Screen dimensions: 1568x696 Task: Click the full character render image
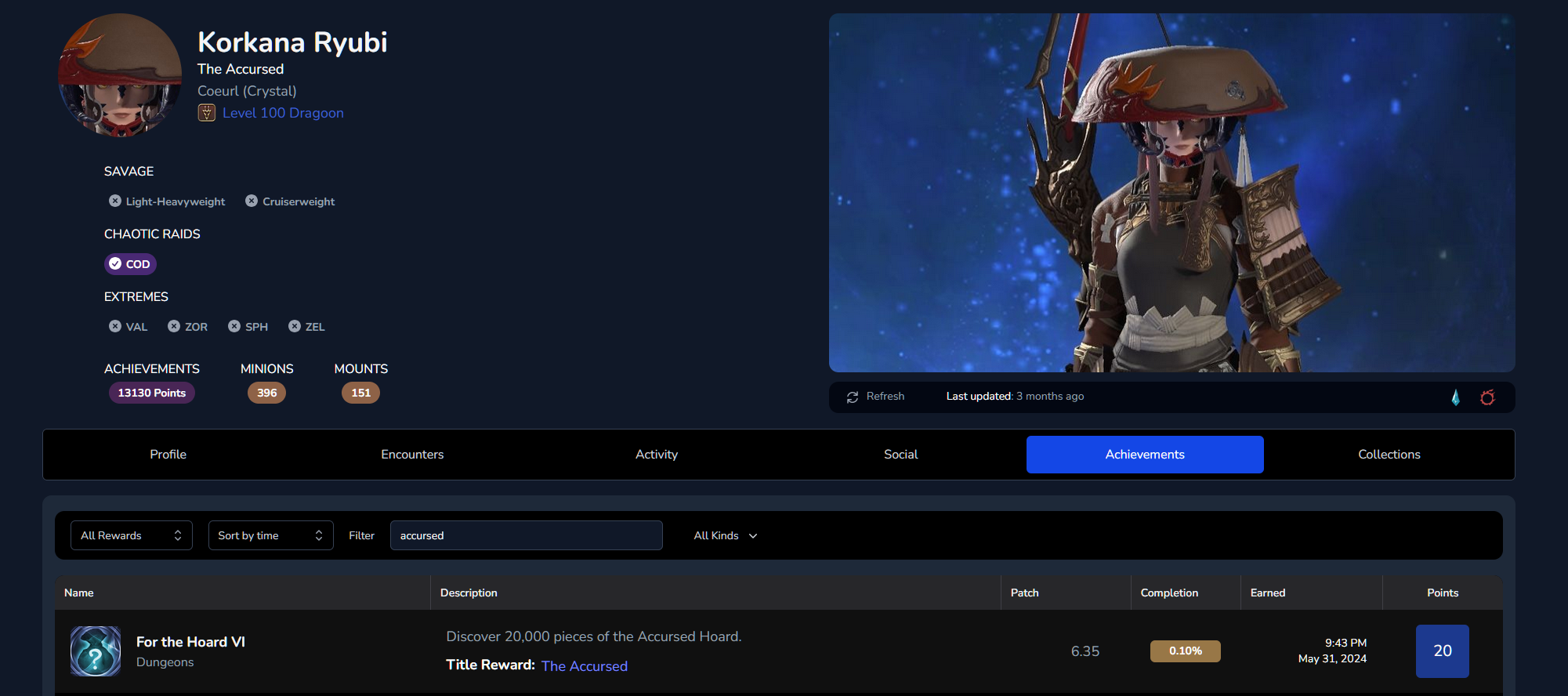[1172, 193]
